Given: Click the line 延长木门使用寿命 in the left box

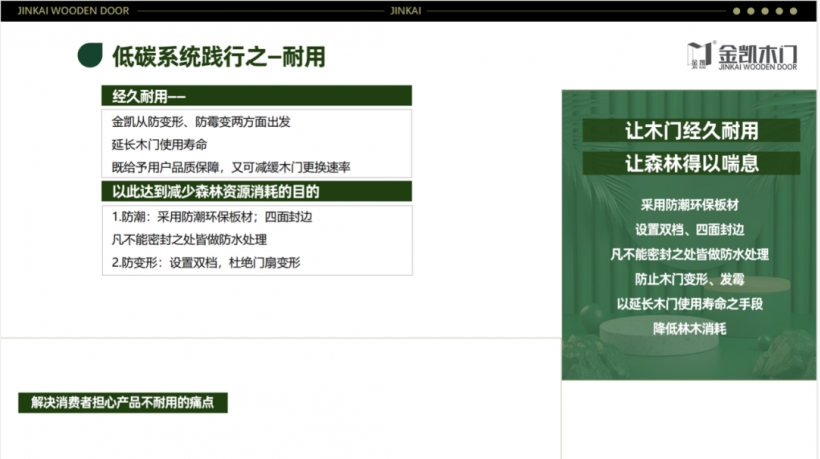Looking at the screenshot, I should pyautogui.click(x=159, y=144).
